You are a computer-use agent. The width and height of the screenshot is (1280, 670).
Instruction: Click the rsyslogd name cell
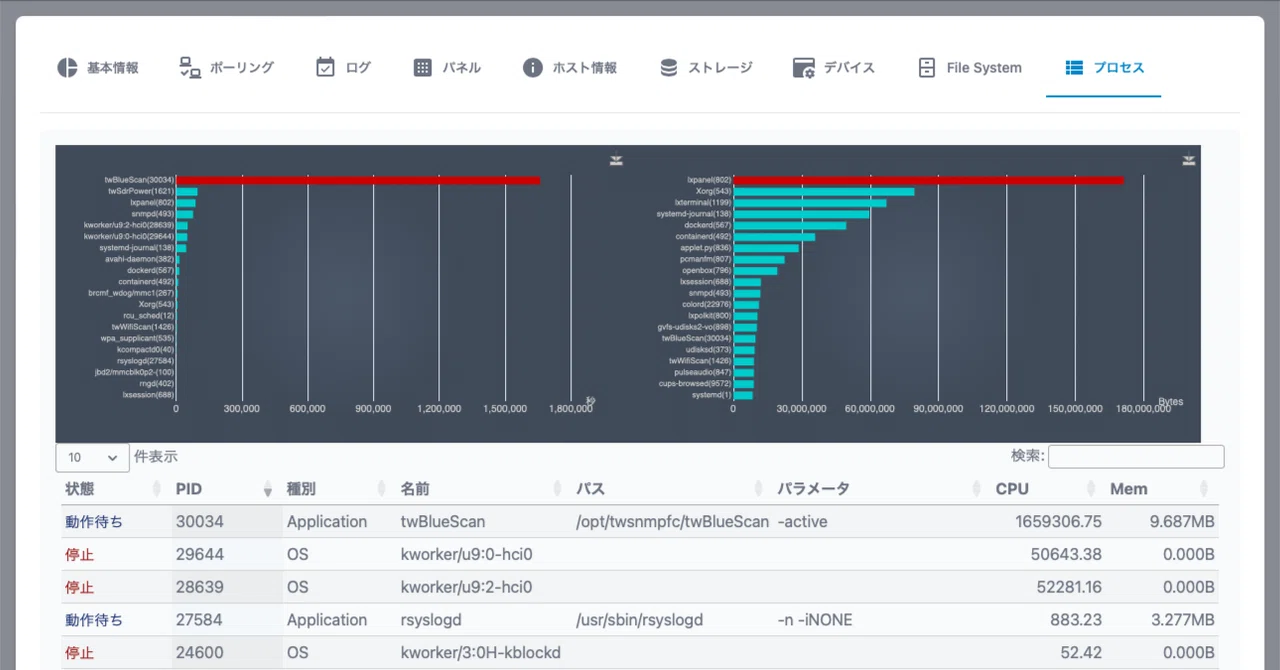(431, 620)
